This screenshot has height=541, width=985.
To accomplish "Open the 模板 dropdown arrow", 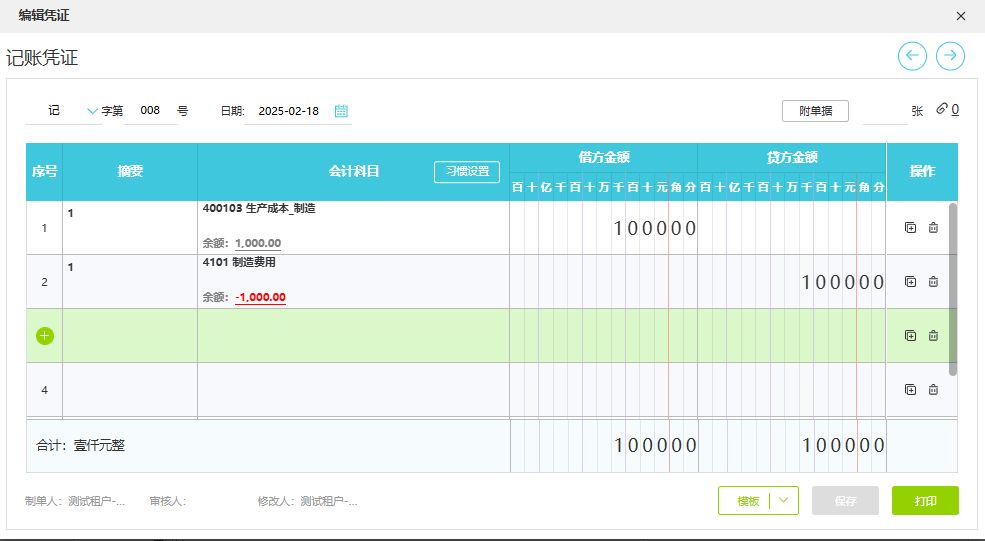I will pyautogui.click(x=784, y=500).
